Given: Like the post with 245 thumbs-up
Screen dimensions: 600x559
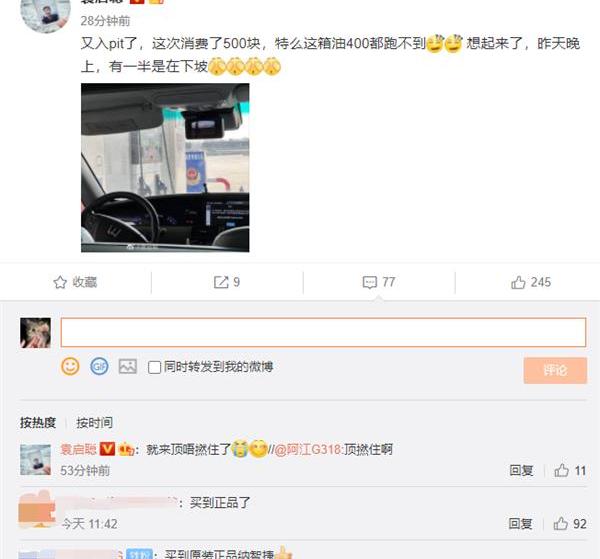Looking at the screenshot, I should click(518, 282).
